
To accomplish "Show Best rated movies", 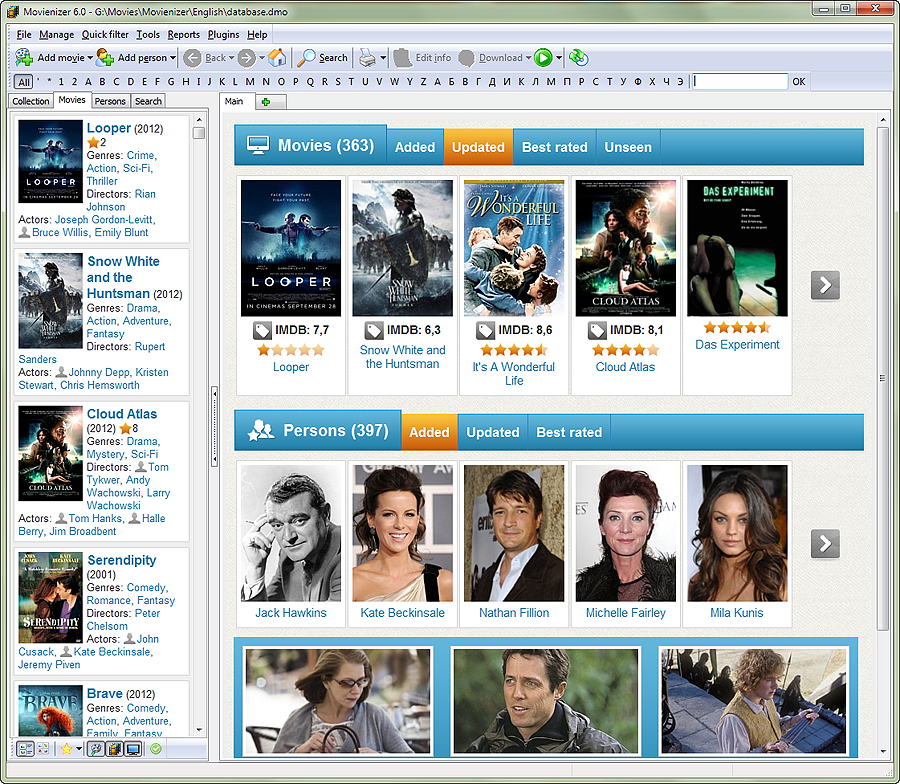I will click(554, 147).
